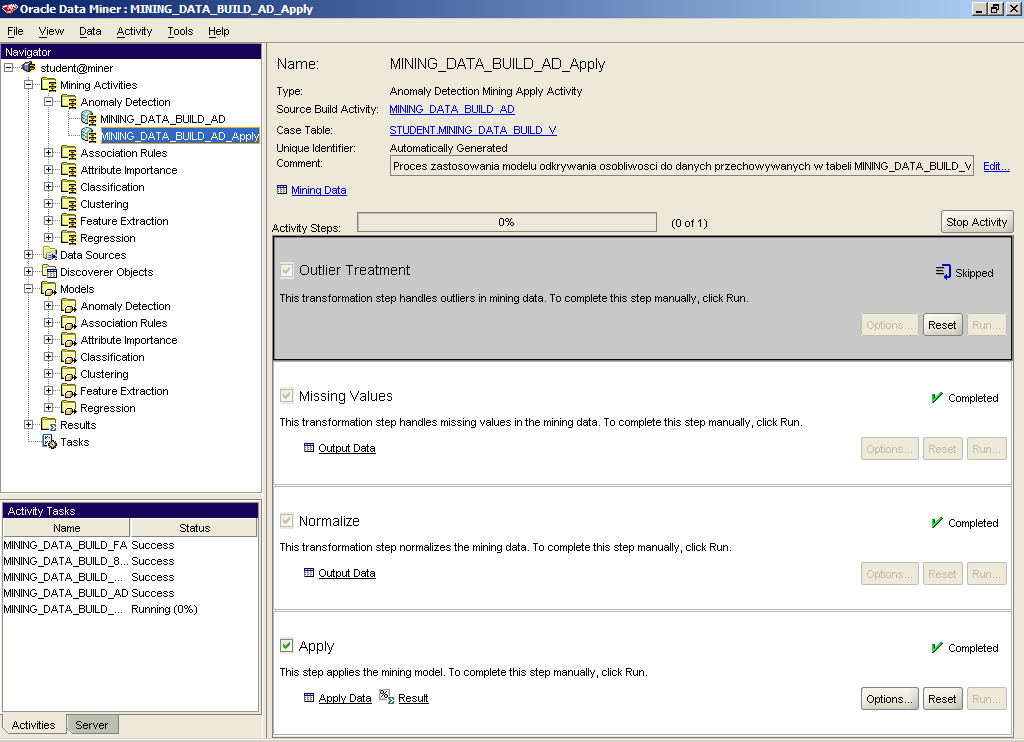Click the Data Sources folder icon
Viewport: 1024px width, 742px height.
coord(50,254)
